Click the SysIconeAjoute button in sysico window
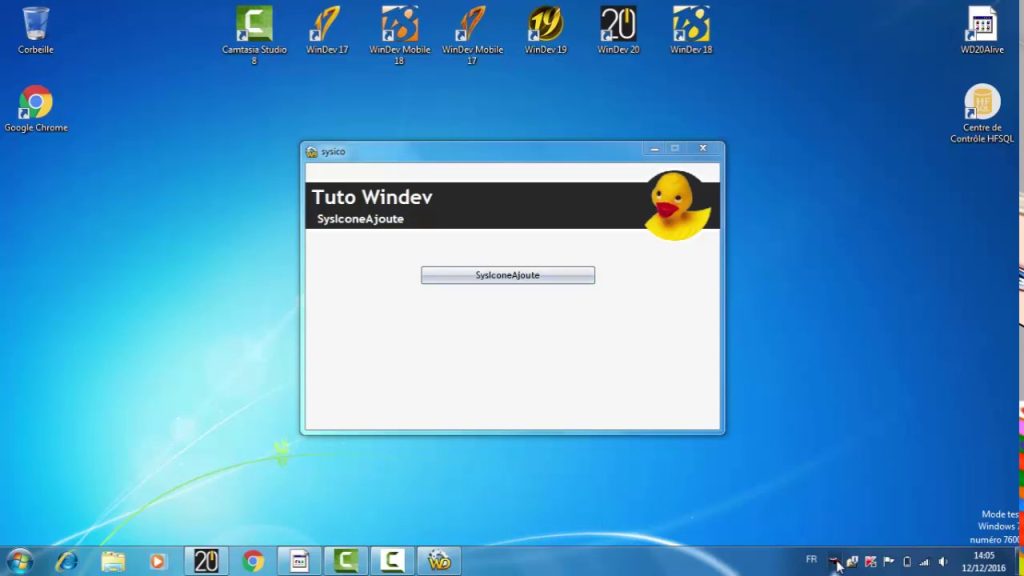This screenshot has width=1024, height=576. pos(507,275)
